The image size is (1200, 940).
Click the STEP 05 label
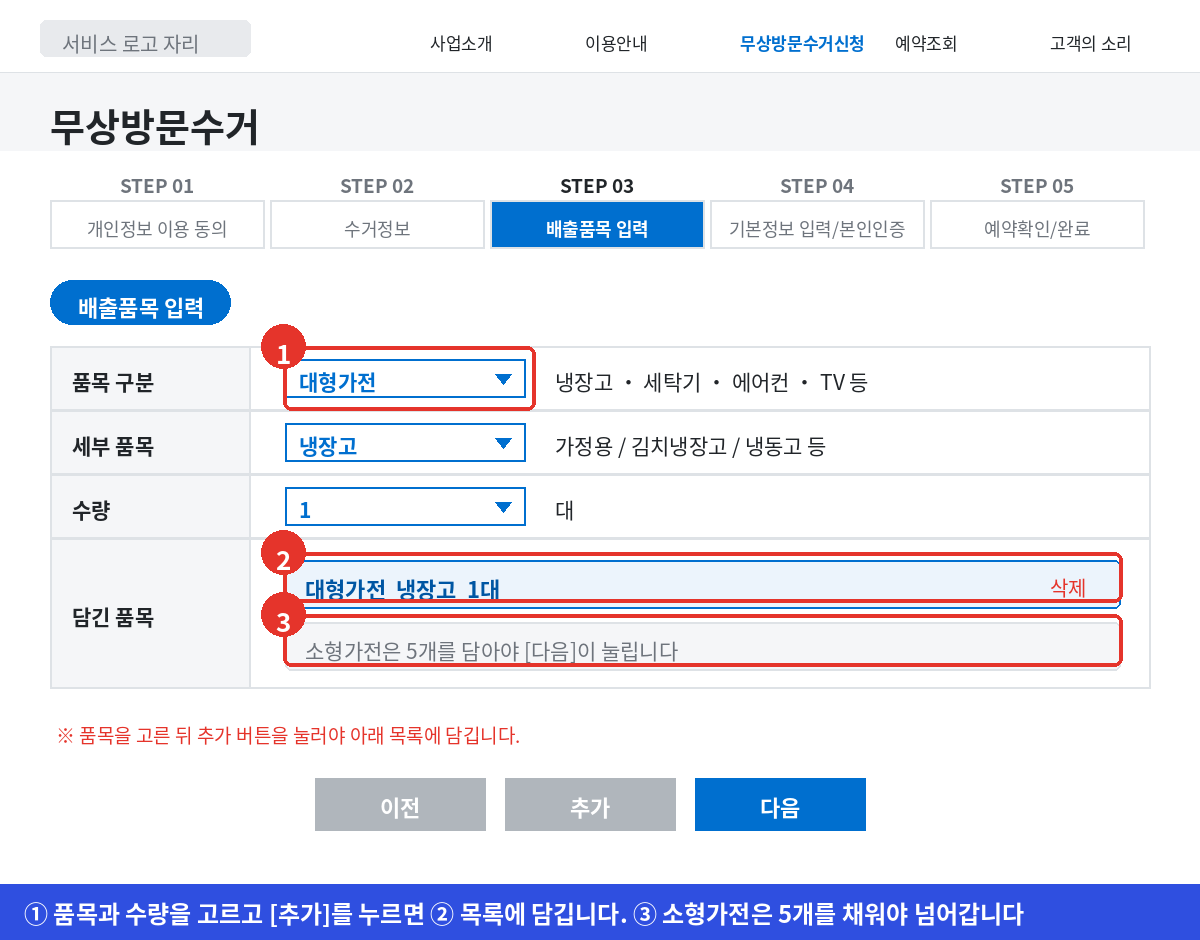pyautogui.click(x=1037, y=186)
